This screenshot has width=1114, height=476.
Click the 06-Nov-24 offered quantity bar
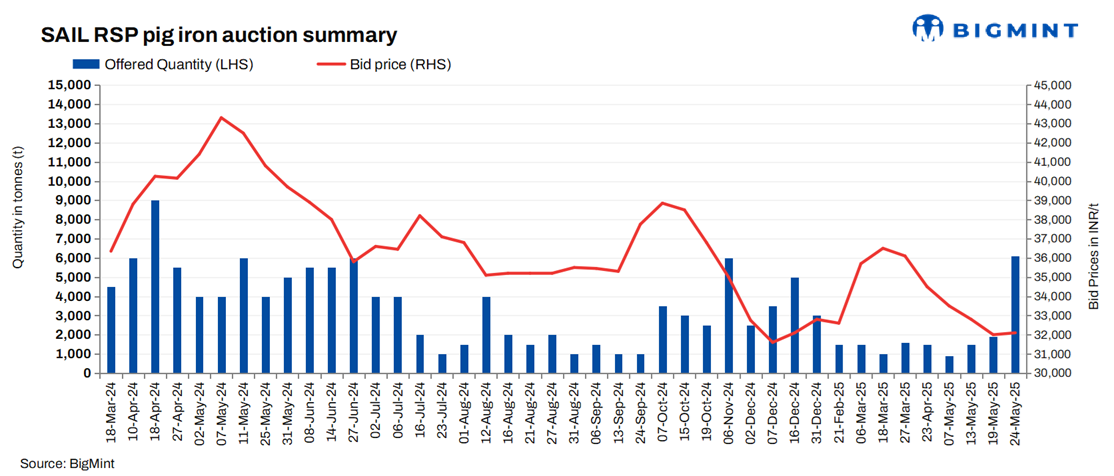pos(729,315)
